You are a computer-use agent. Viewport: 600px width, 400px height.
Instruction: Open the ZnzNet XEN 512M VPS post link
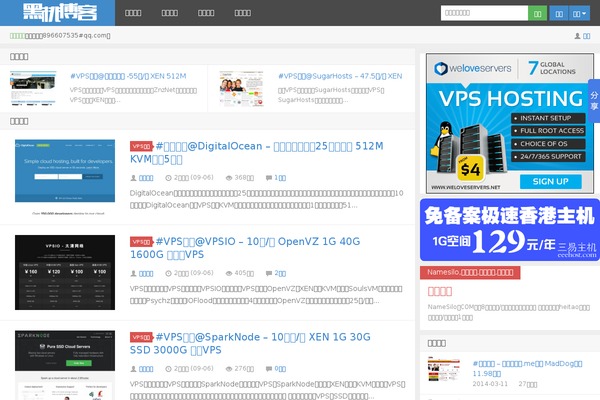128,76
